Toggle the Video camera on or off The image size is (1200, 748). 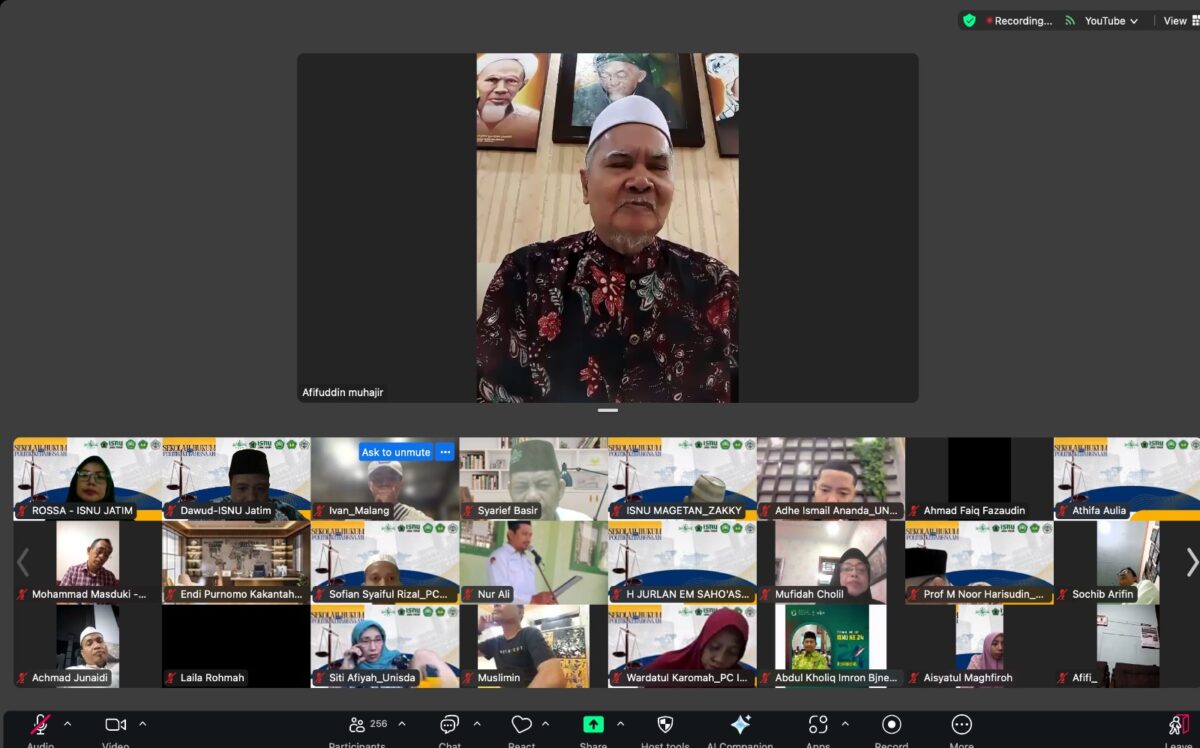click(116, 725)
